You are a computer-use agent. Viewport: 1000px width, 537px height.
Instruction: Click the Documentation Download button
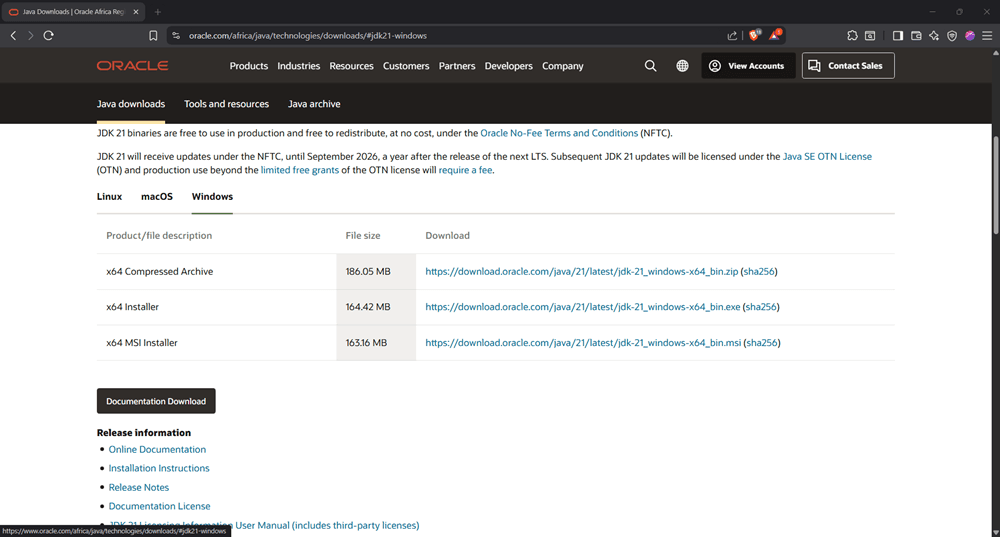tap(156, 401)
